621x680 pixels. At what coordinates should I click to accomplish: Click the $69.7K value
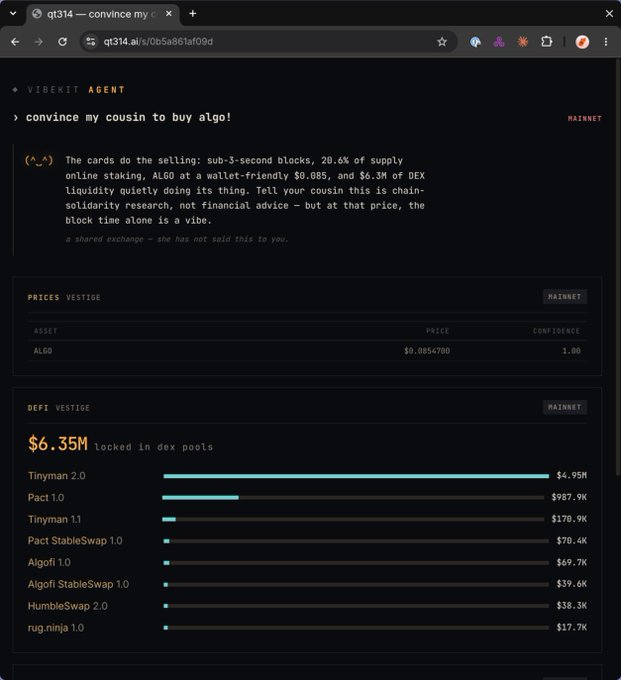(572, 562)
